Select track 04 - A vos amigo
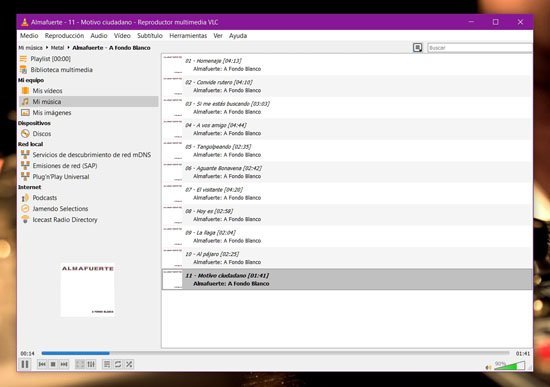Viewport: 550px width, 387px height. 347,129
